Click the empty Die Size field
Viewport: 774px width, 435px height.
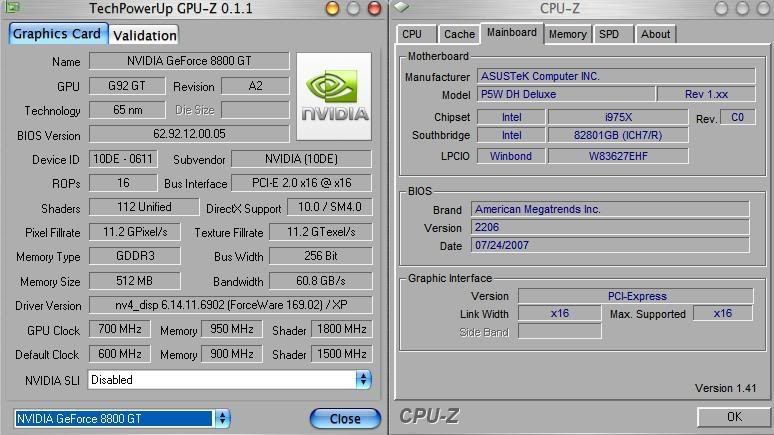coord(255,110)
